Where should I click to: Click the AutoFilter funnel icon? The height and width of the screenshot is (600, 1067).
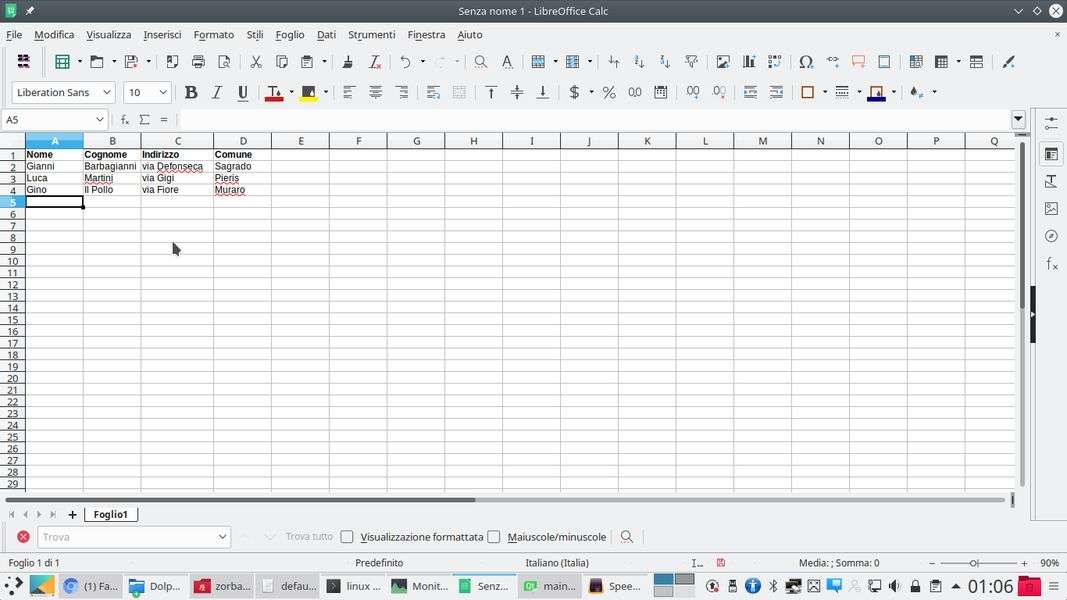[x=691, y=62]
